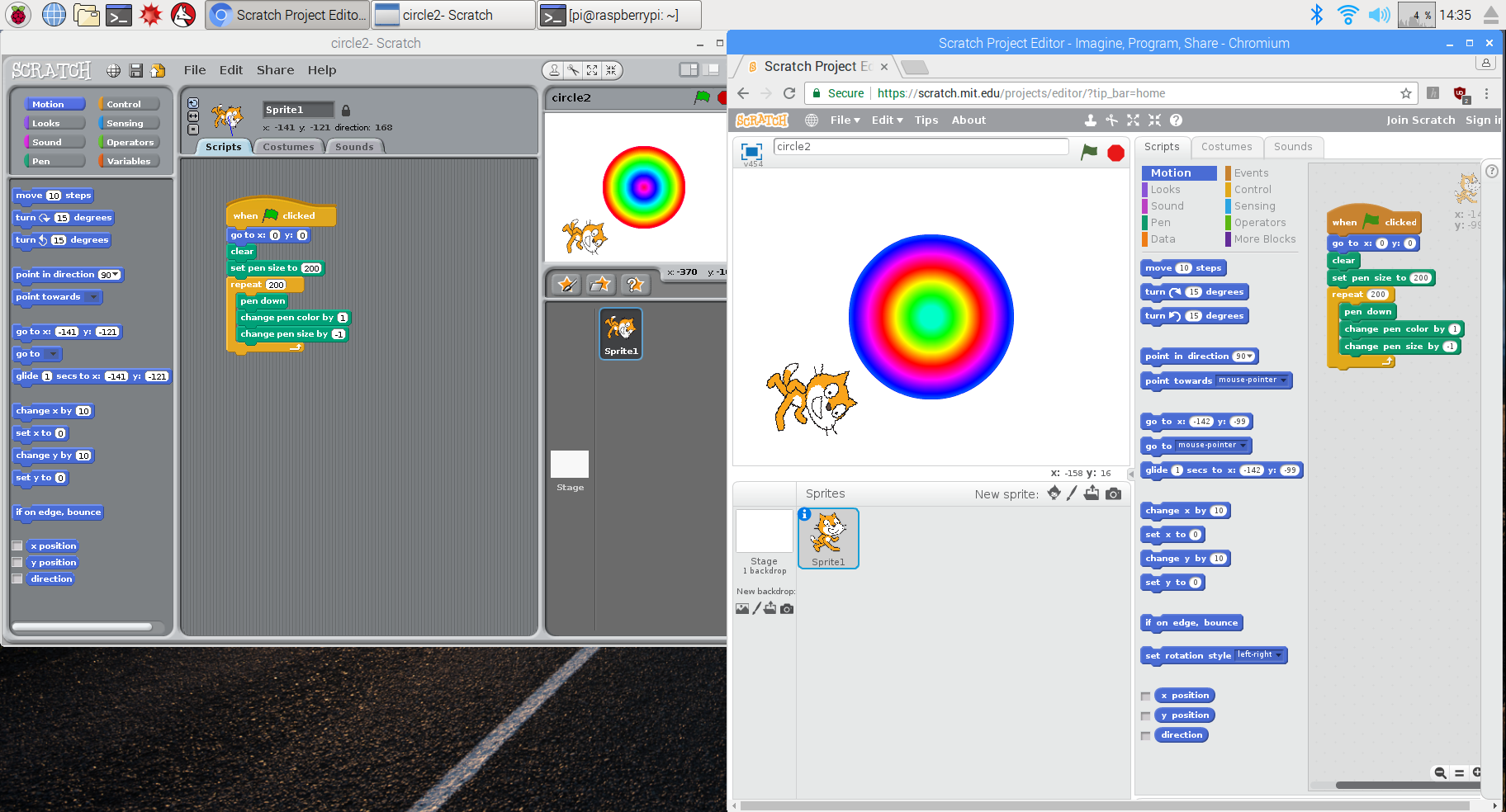Click the paint new sprite brush icon
1506x812 pixels.
point(1072,493)
